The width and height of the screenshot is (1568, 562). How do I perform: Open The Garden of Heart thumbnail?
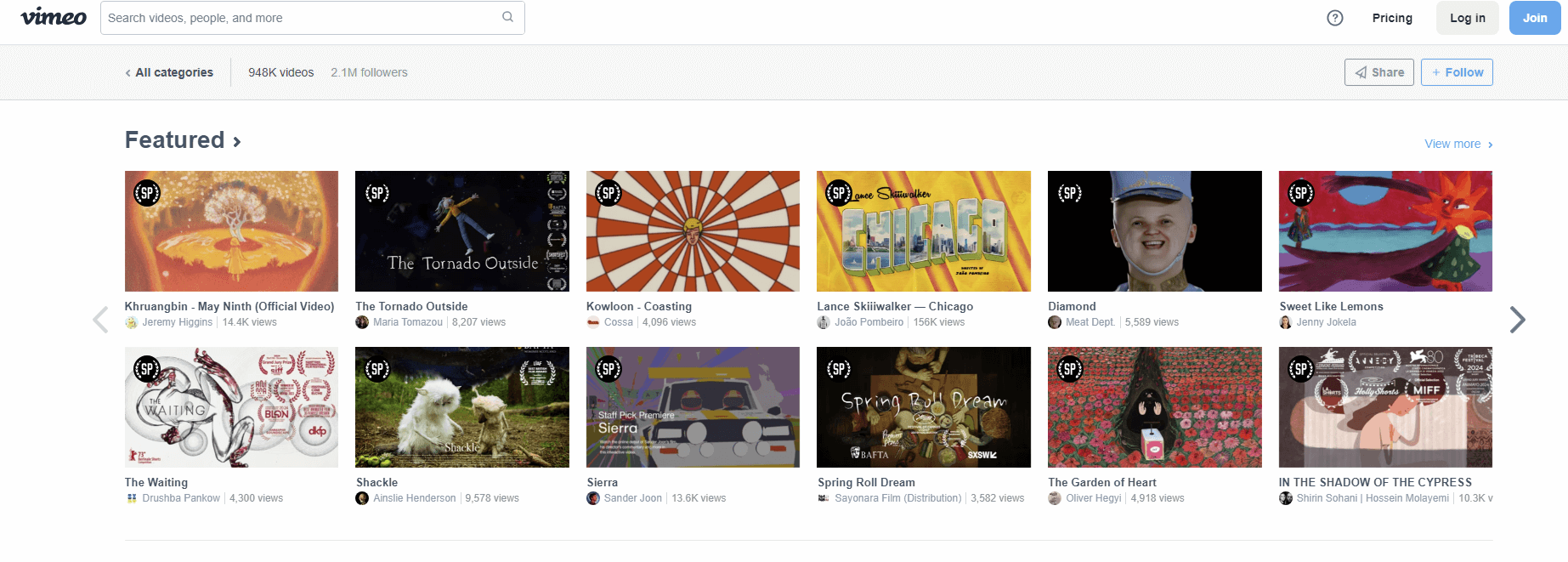[1155, 407]
